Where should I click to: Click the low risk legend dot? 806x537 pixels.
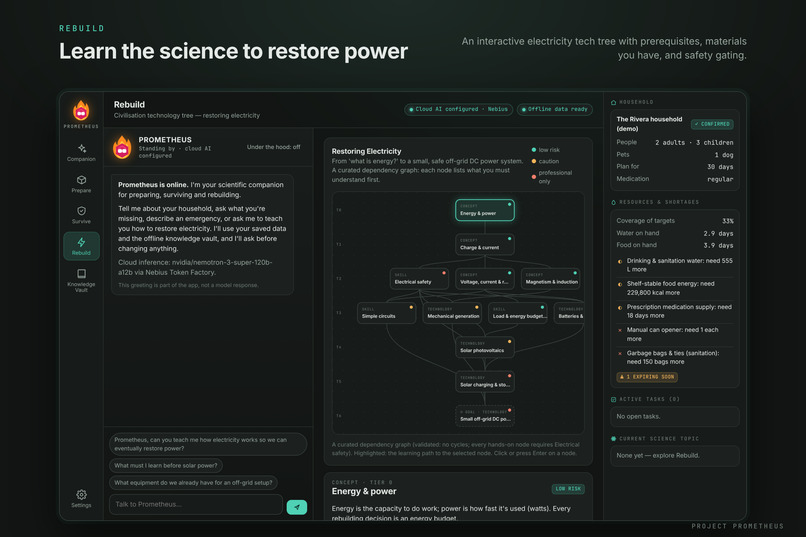click(534, 150)
